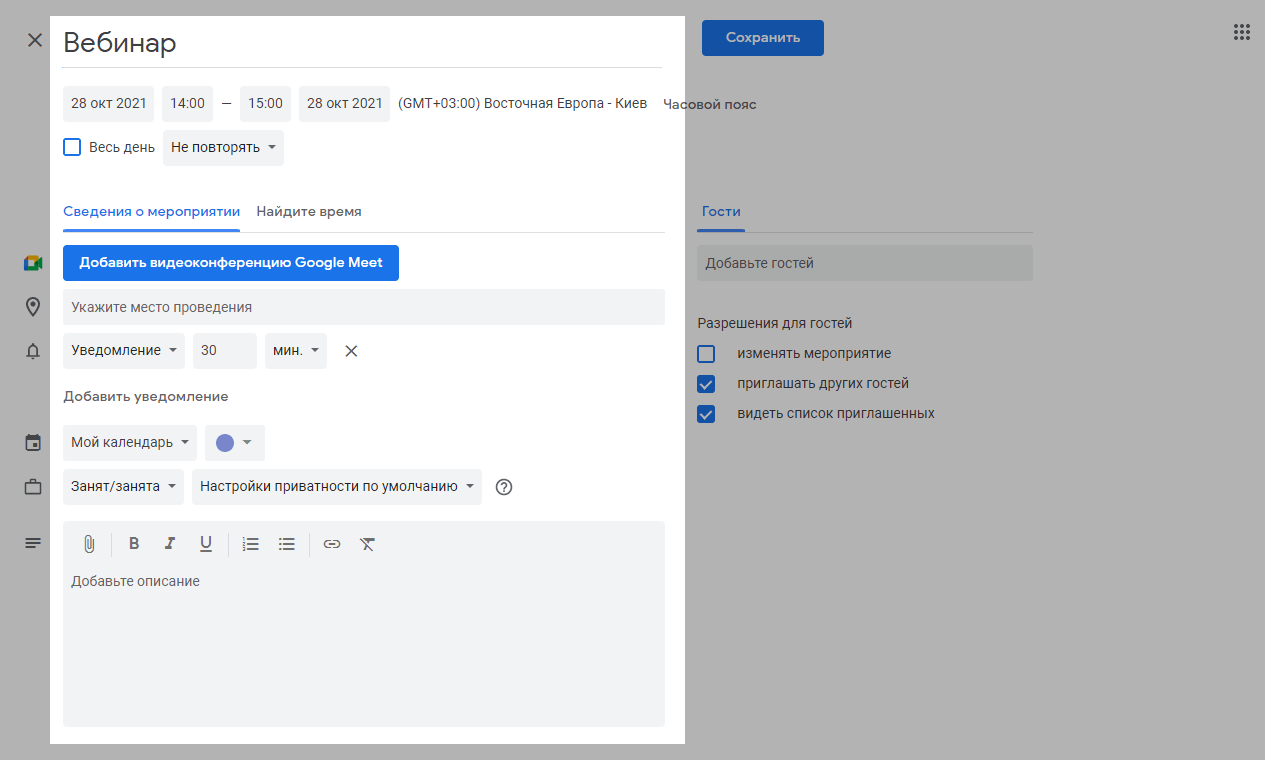Switch to the 'Найдите время' tab
The width and height of the screenshot is (1265, 760).
tap(309, 212)
